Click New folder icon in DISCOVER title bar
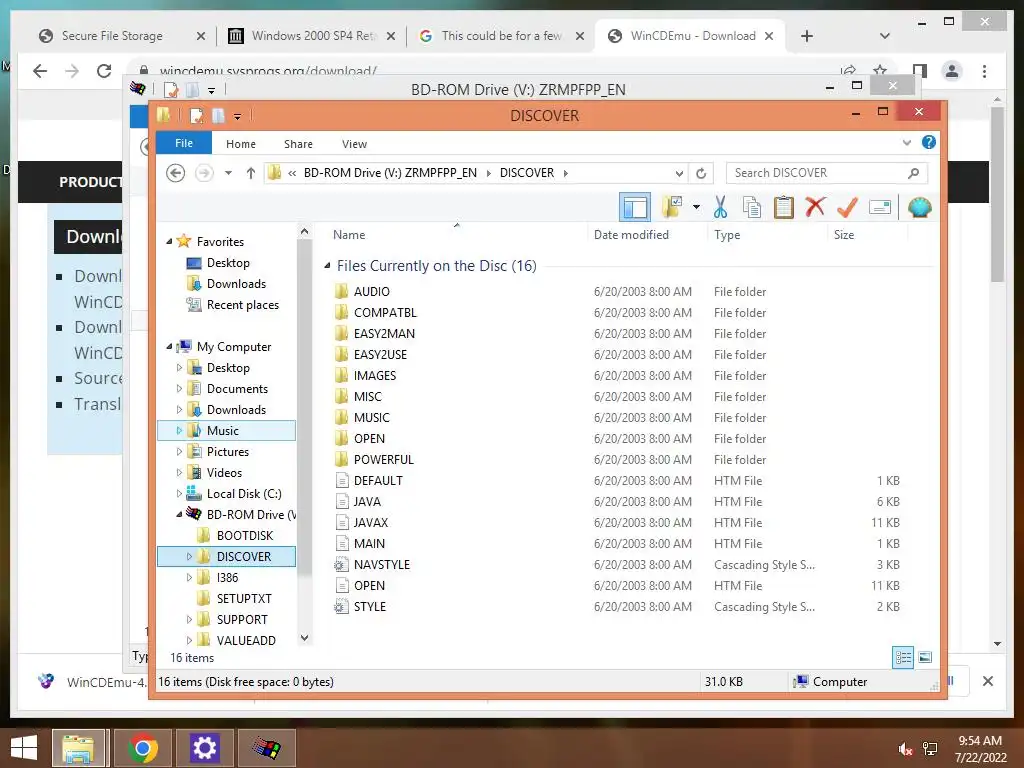 point(218,116)
